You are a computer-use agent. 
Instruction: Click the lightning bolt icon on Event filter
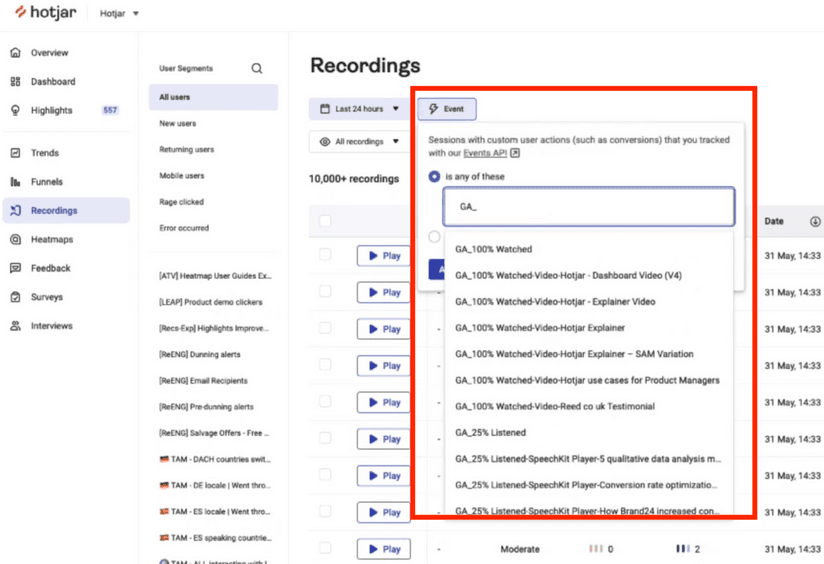pos(433,109)
